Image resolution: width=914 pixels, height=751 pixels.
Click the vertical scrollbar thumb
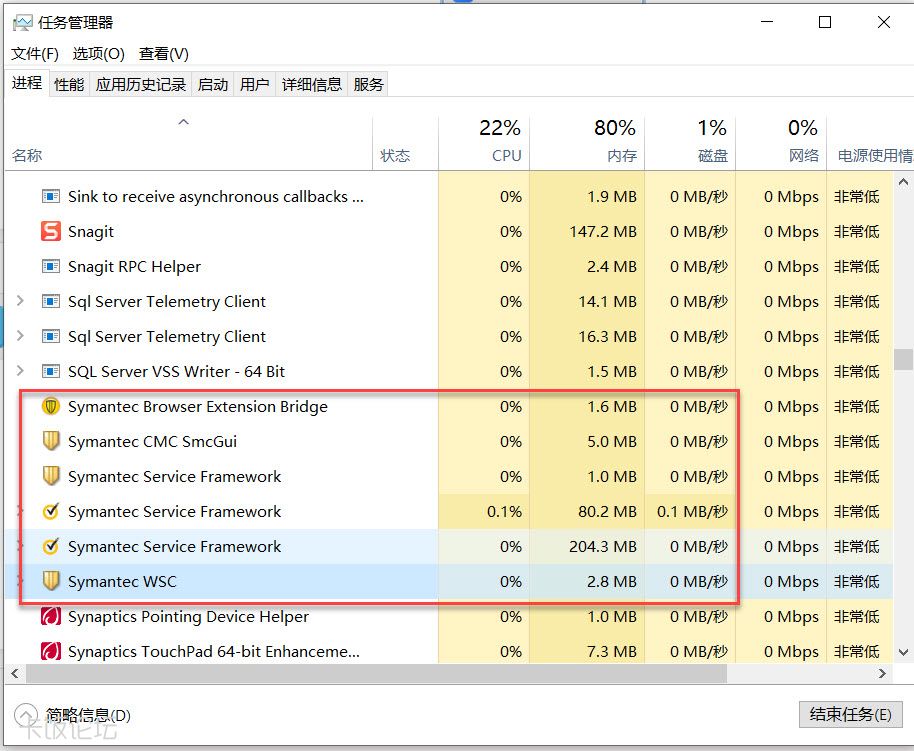point(903,359)
